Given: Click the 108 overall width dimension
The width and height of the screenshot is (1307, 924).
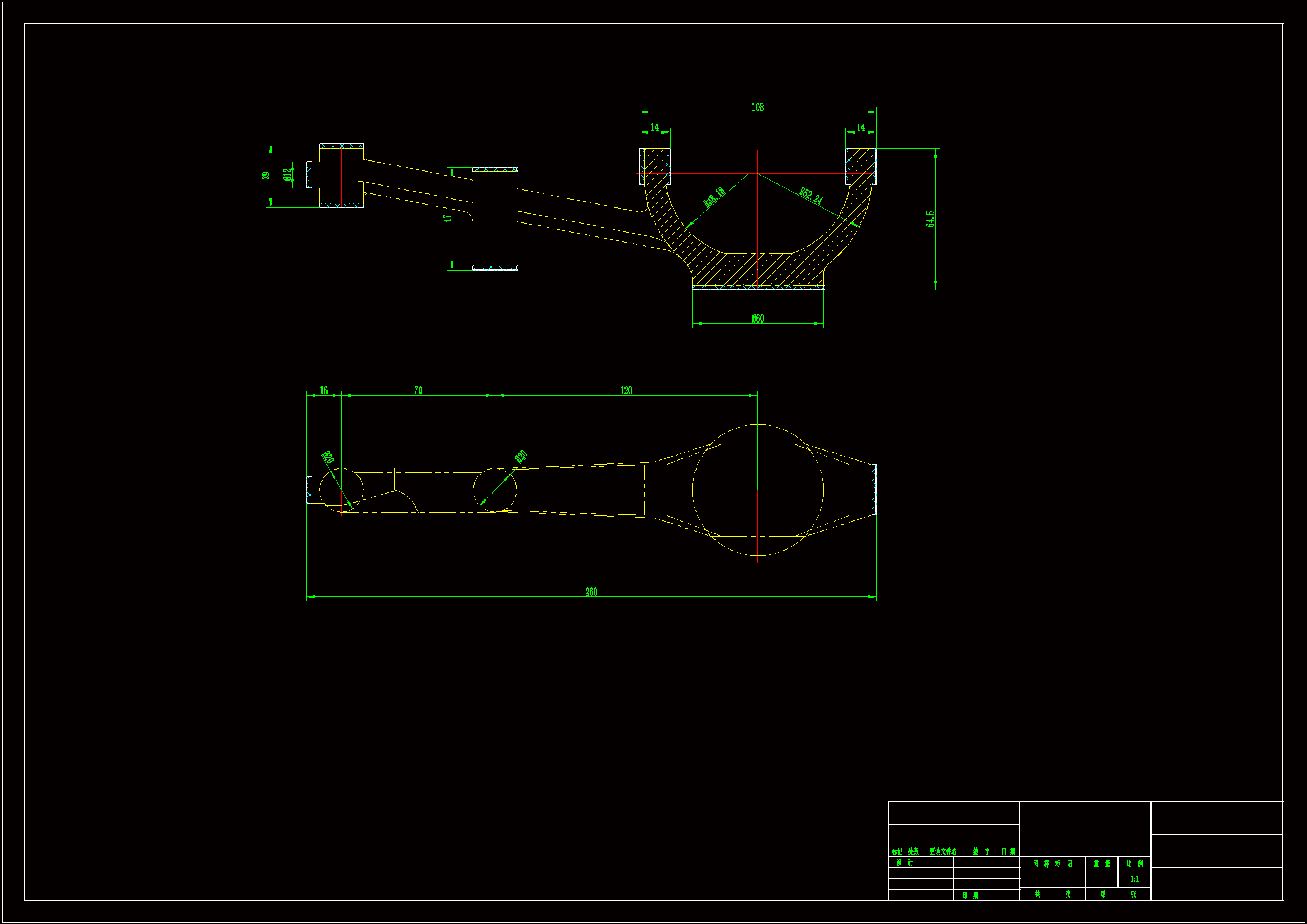Looking at the screenshot, I should coord(757,107).
